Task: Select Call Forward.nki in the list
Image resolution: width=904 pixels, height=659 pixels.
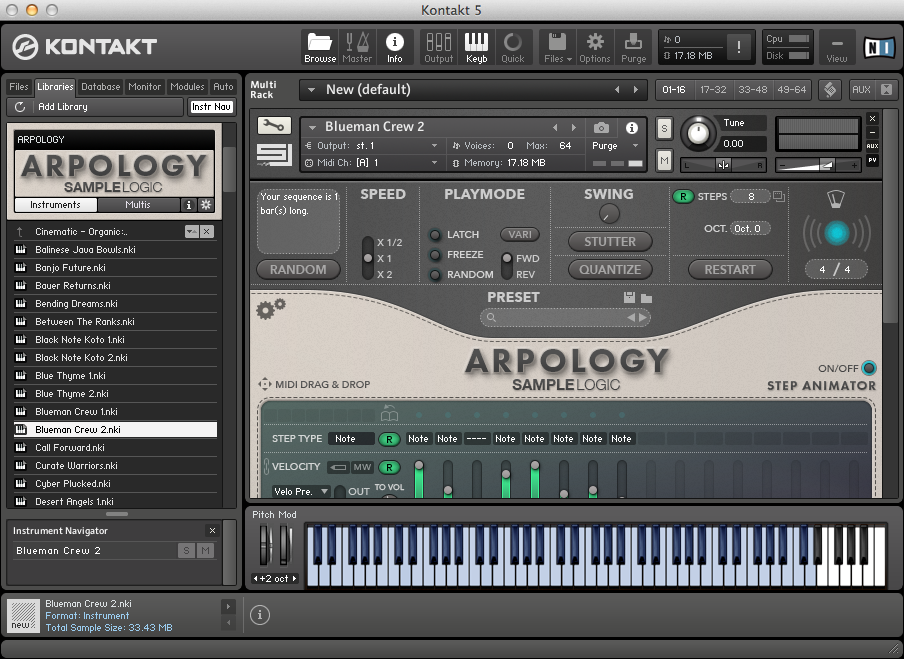Action: [115, 448]
